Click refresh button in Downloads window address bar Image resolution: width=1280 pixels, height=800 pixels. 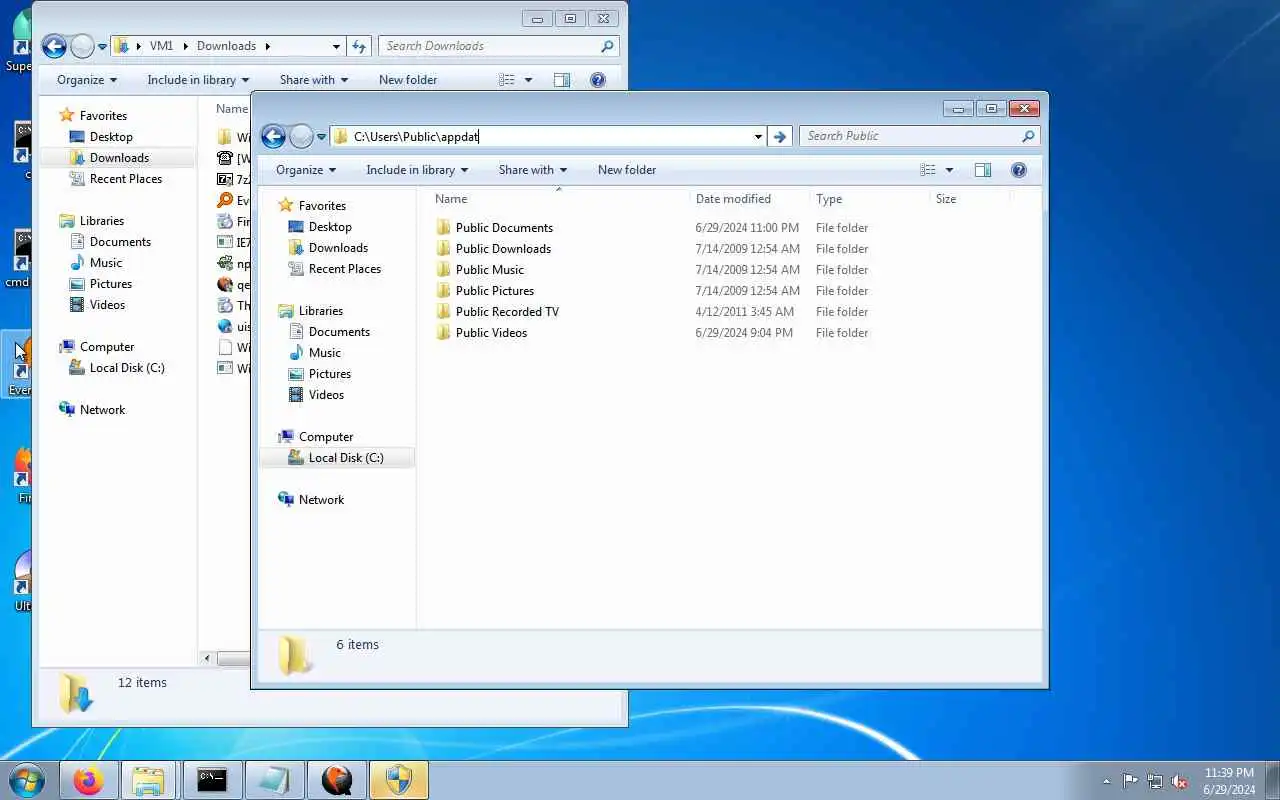click(x=360, y=46)
